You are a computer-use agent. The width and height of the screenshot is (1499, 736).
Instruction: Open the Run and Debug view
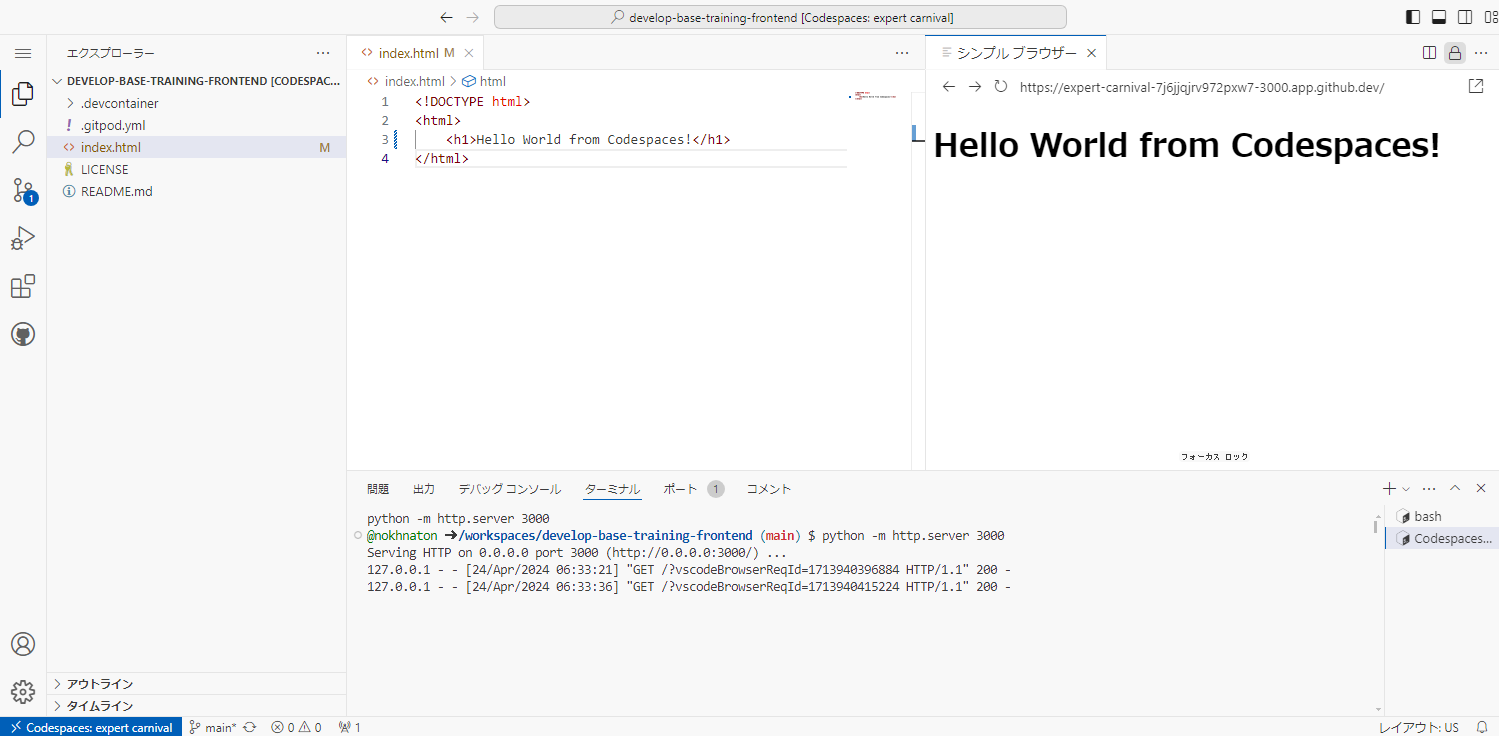click(23, 238)
